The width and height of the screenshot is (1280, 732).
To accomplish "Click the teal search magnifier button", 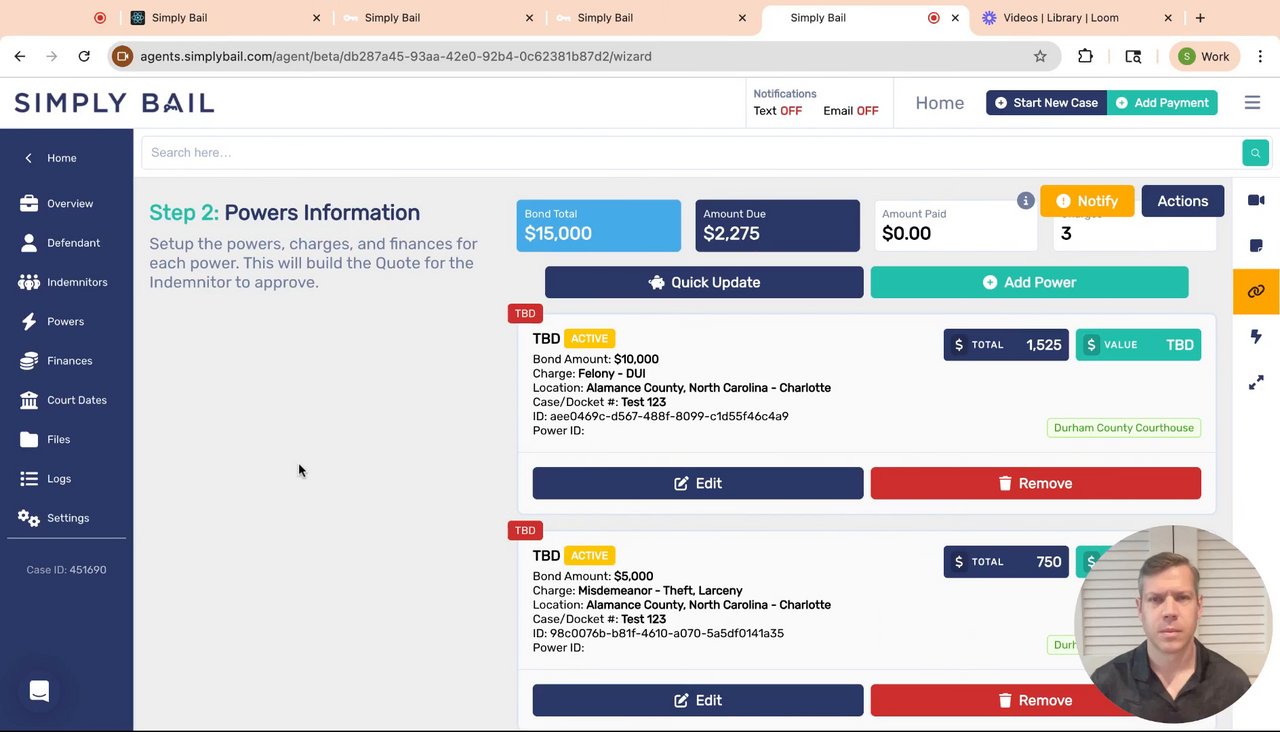I will [x=1255, y=152].
